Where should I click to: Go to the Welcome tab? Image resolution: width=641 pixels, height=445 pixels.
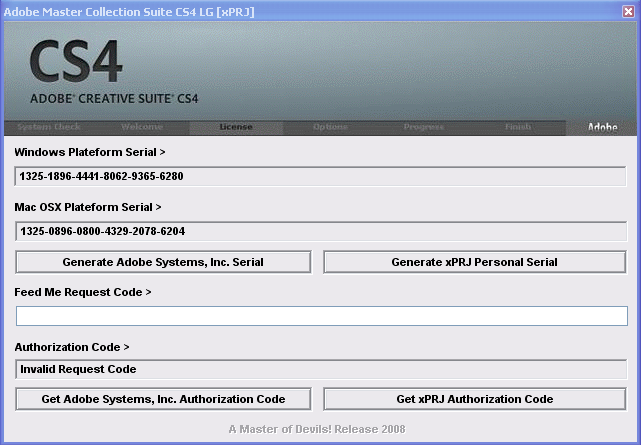[142, 127]
